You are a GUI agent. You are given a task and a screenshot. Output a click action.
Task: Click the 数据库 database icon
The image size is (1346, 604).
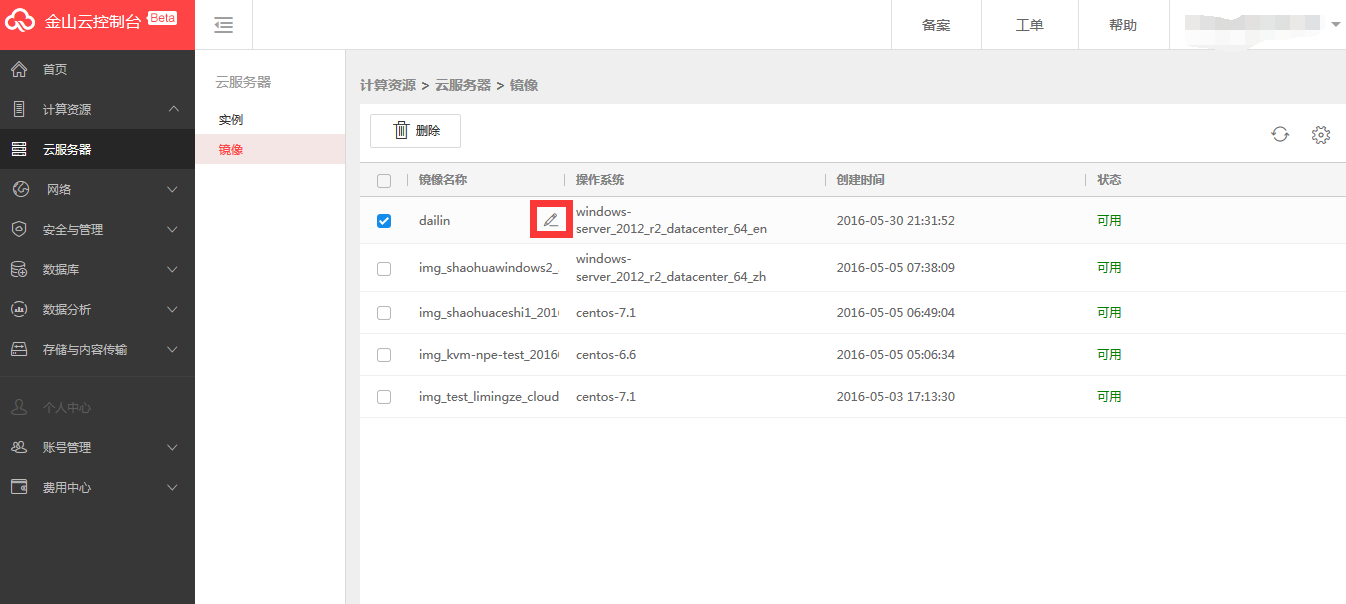(19, 269)
